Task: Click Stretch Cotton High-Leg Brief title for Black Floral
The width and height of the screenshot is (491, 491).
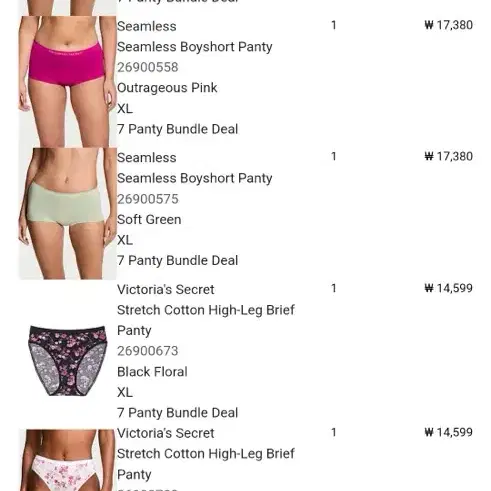Action: click(206, 320)
